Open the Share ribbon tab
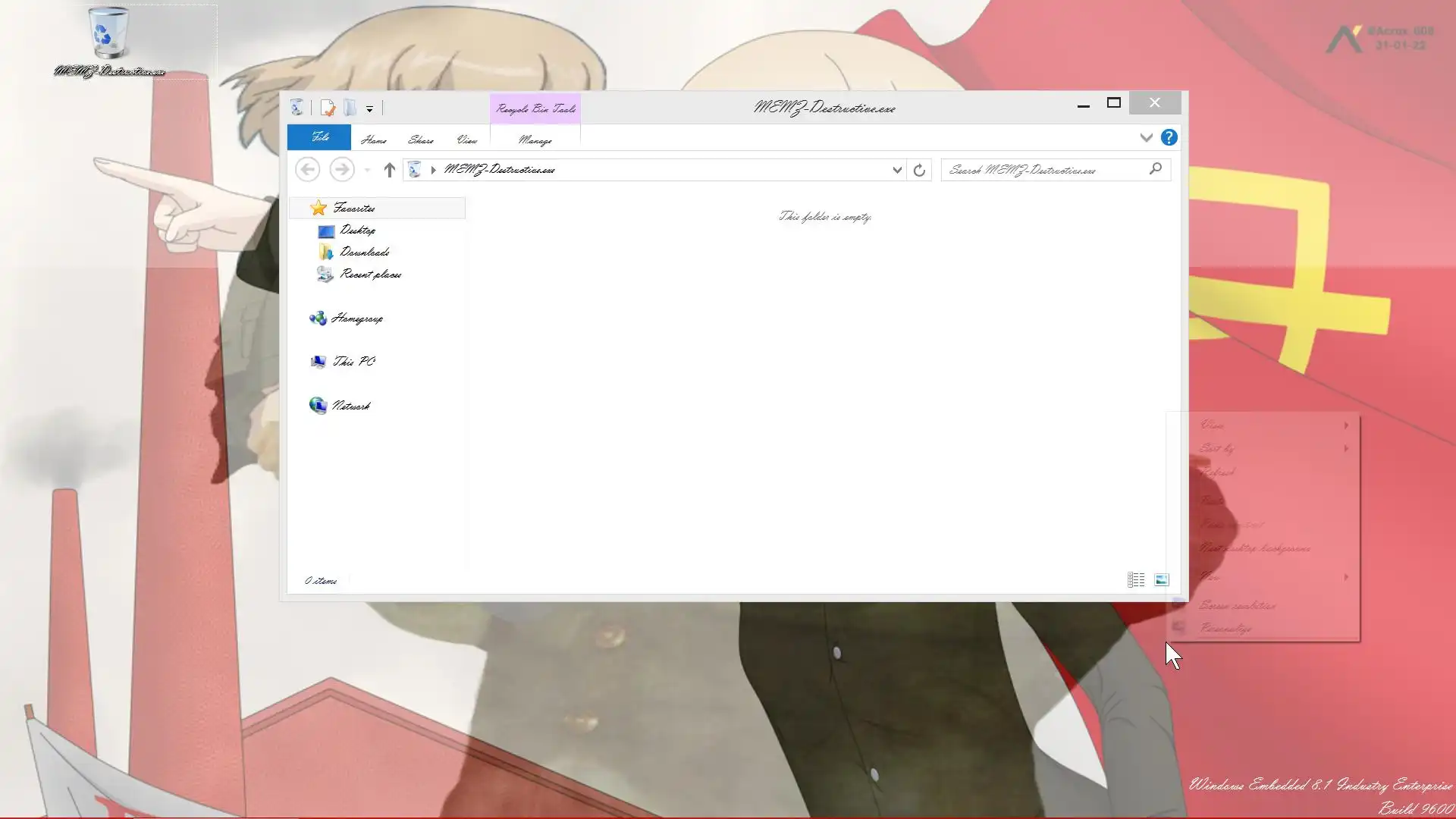1456x819 pixels. pyautogui.click(x=420, y=140)
